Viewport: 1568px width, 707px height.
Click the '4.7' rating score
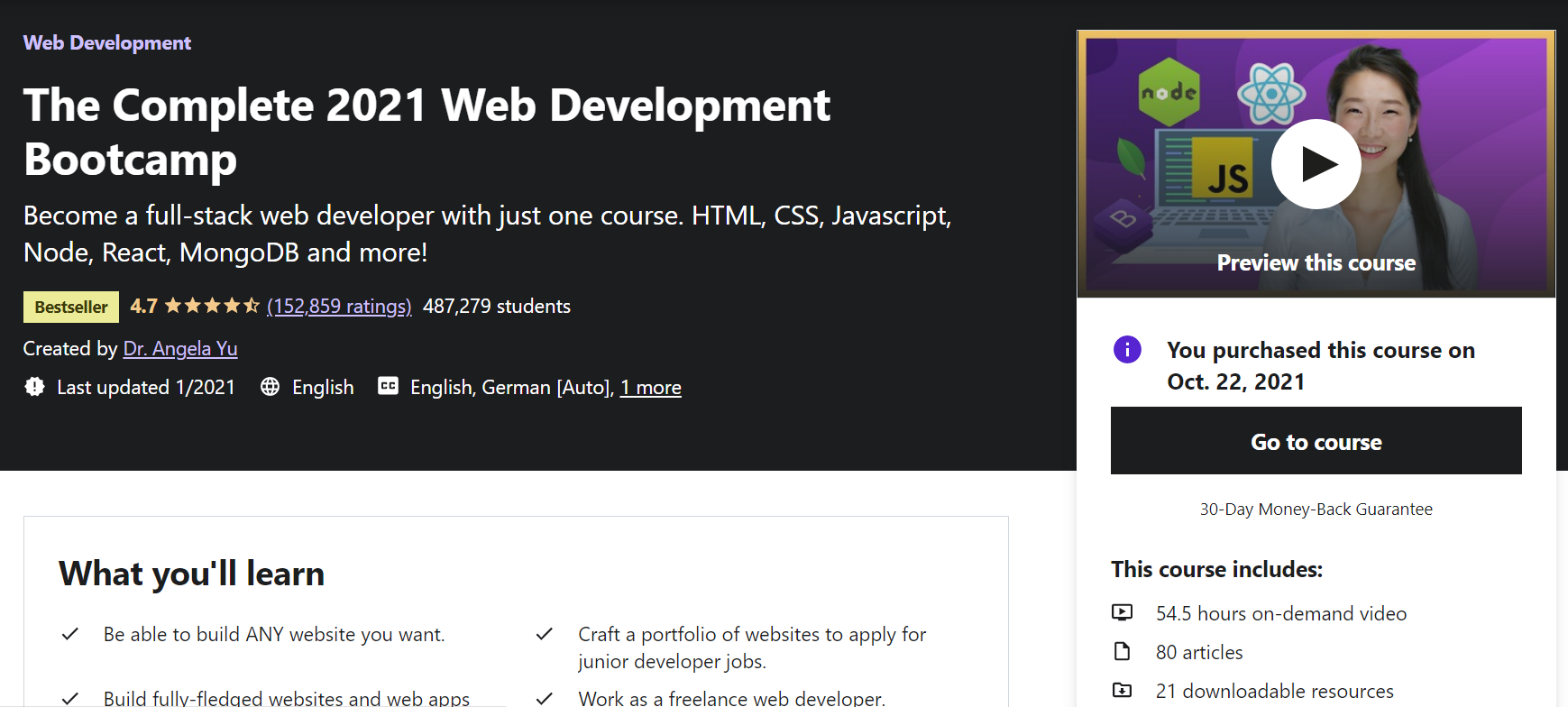[x=144, y=306]
